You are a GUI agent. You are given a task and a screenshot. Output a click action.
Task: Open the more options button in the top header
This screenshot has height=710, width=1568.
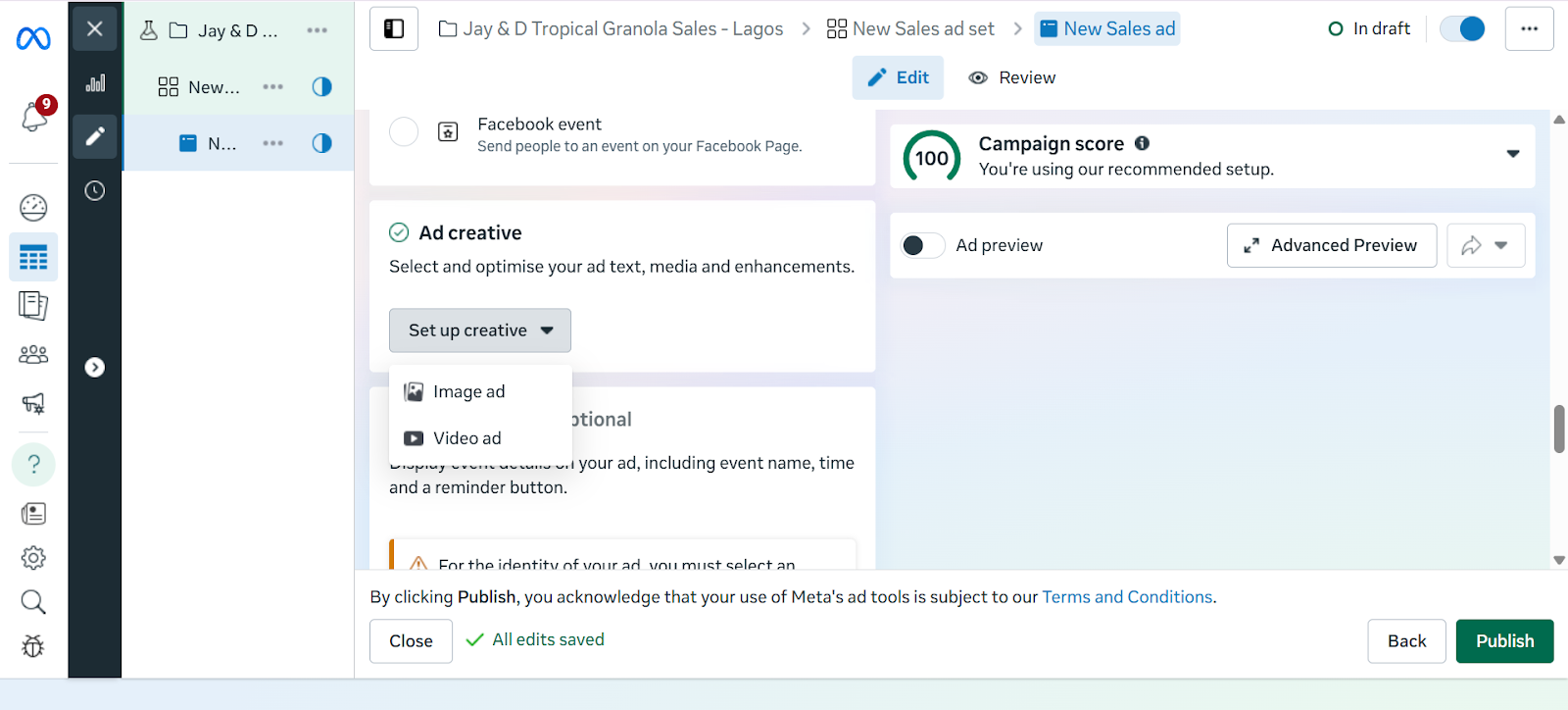click(x=1530, y=28)
